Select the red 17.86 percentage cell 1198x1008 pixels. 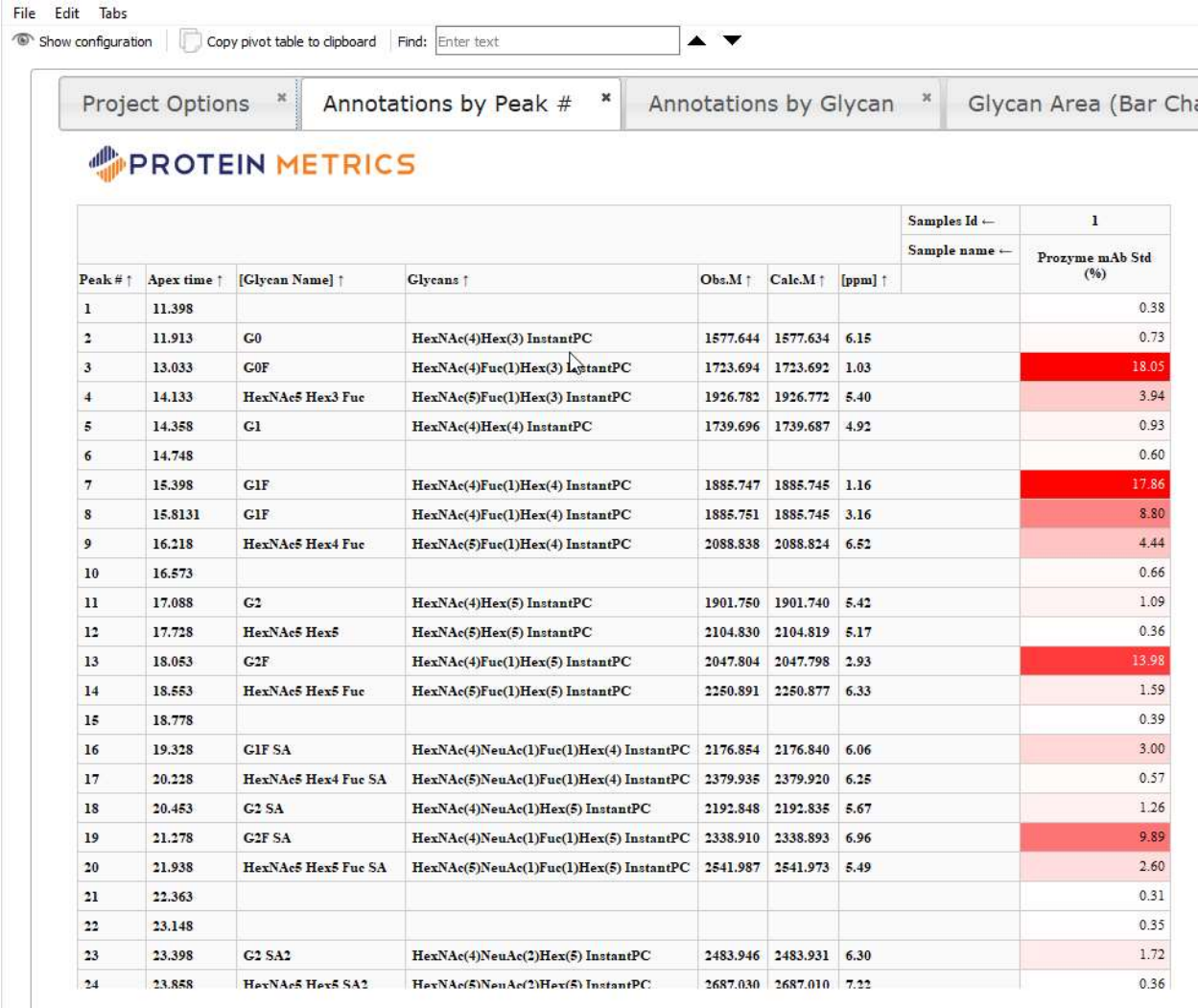(1094, 484)
